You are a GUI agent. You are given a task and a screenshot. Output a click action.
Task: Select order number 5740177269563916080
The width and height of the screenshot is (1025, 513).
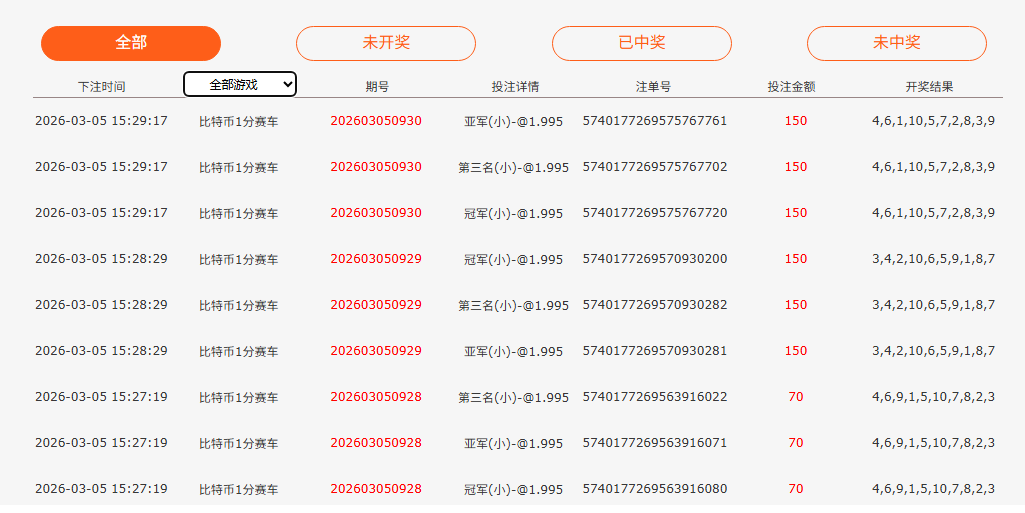(654, 489)
